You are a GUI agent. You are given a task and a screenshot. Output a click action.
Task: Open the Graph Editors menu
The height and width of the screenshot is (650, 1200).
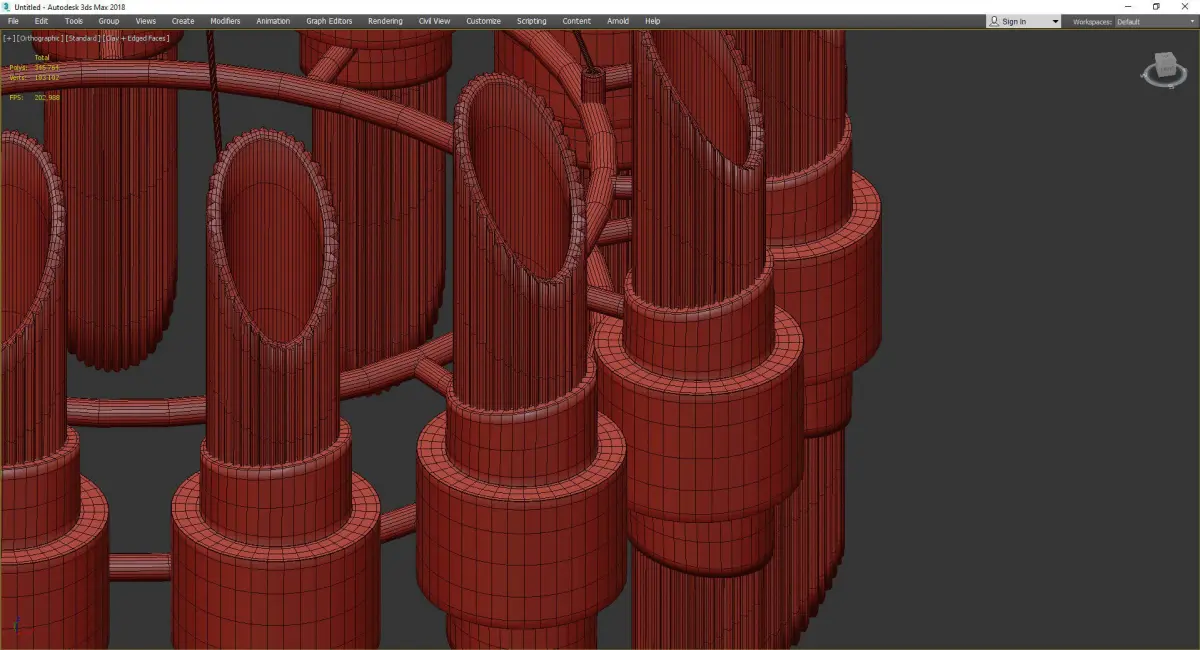(x=329, y=21)
